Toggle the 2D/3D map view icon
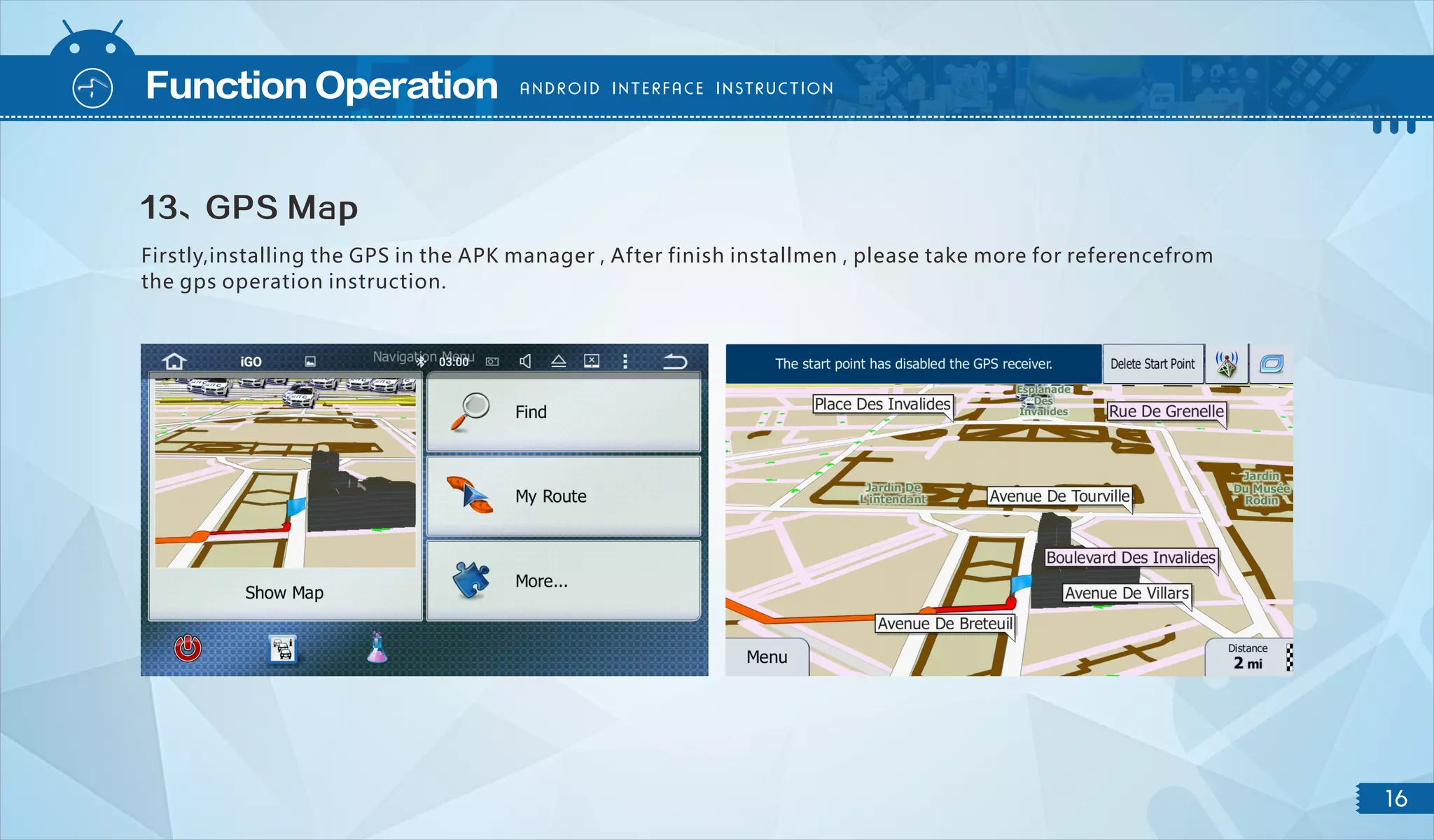Screen dimensions: 1434x840 click(1271, 364)
